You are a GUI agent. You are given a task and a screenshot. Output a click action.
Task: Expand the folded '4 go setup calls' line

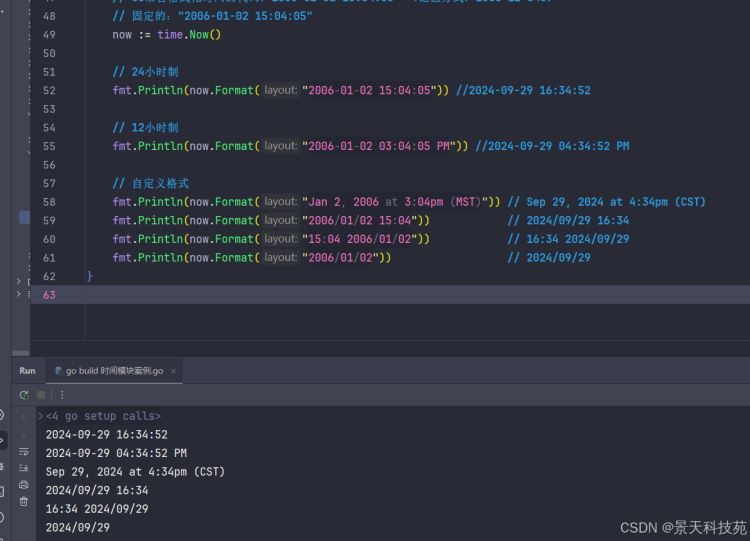pyautogui.click(x=41, y=416)
